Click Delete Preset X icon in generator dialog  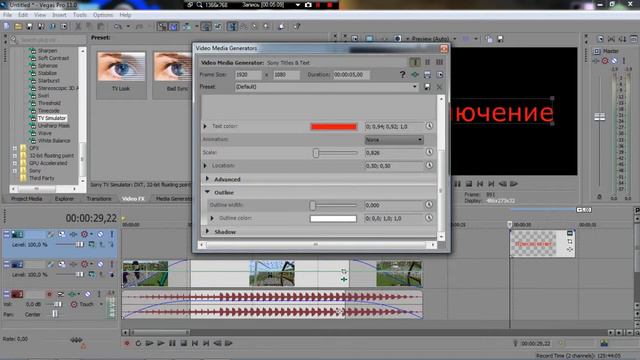coord(439,87)
